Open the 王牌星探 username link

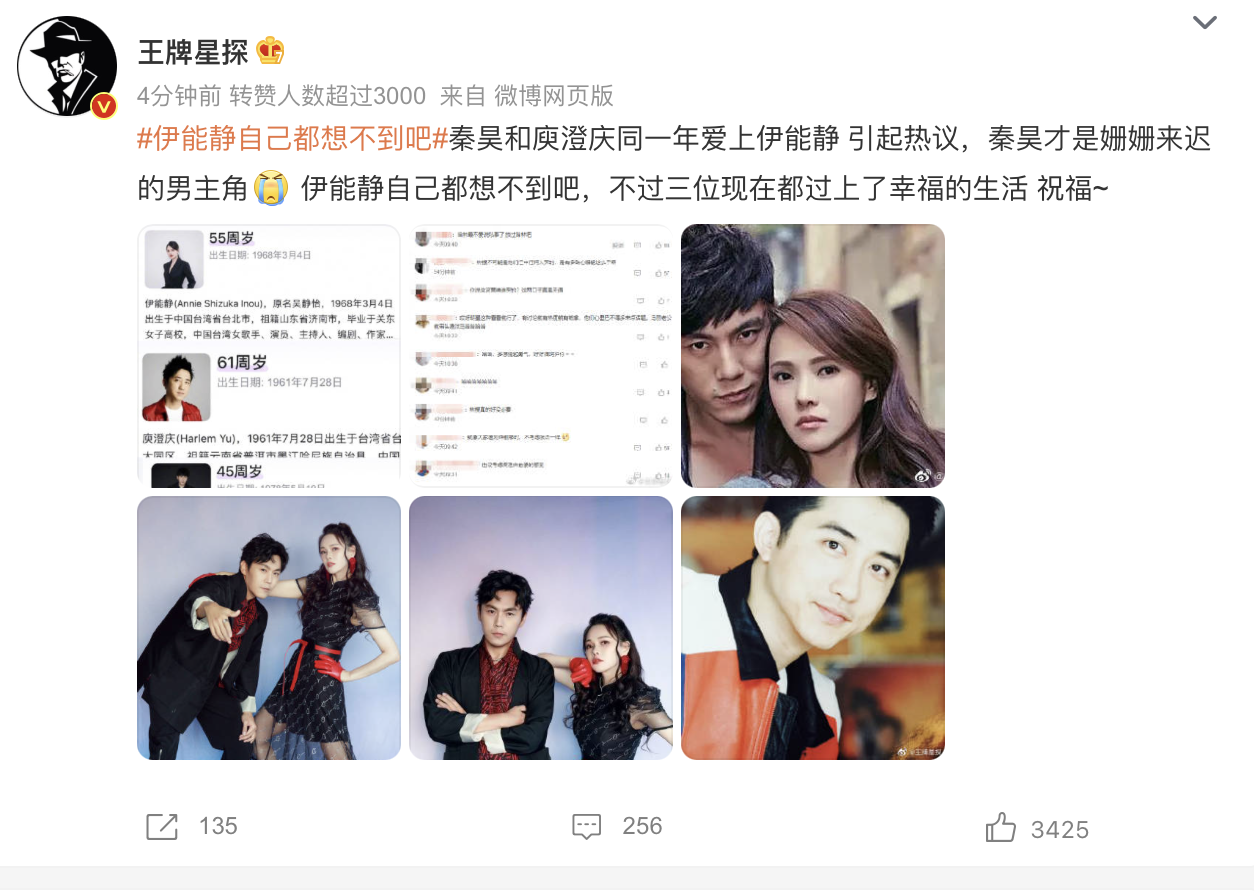click(x=193, y=51)
